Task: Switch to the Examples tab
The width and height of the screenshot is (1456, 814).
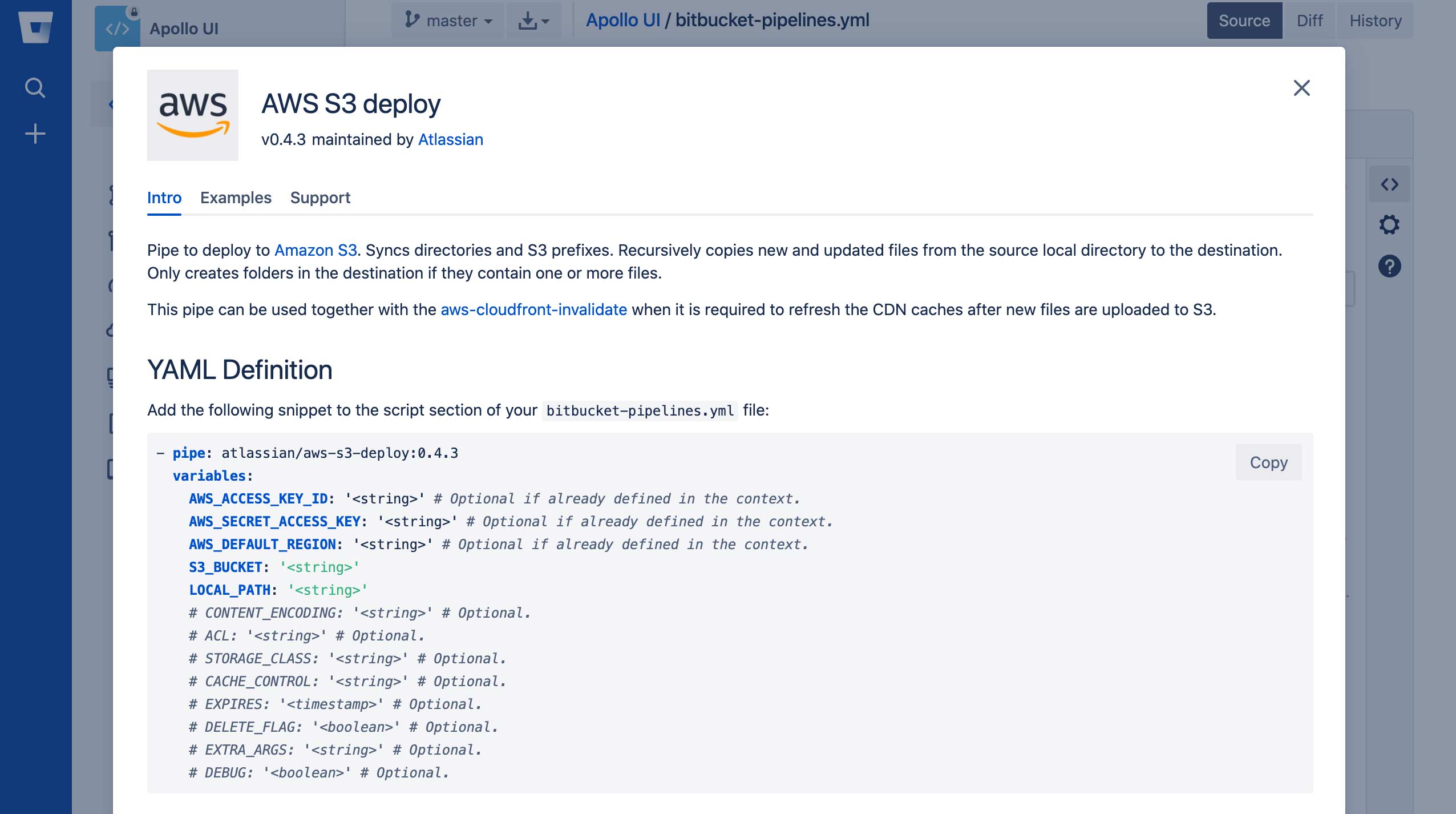Action: (236, 197)
